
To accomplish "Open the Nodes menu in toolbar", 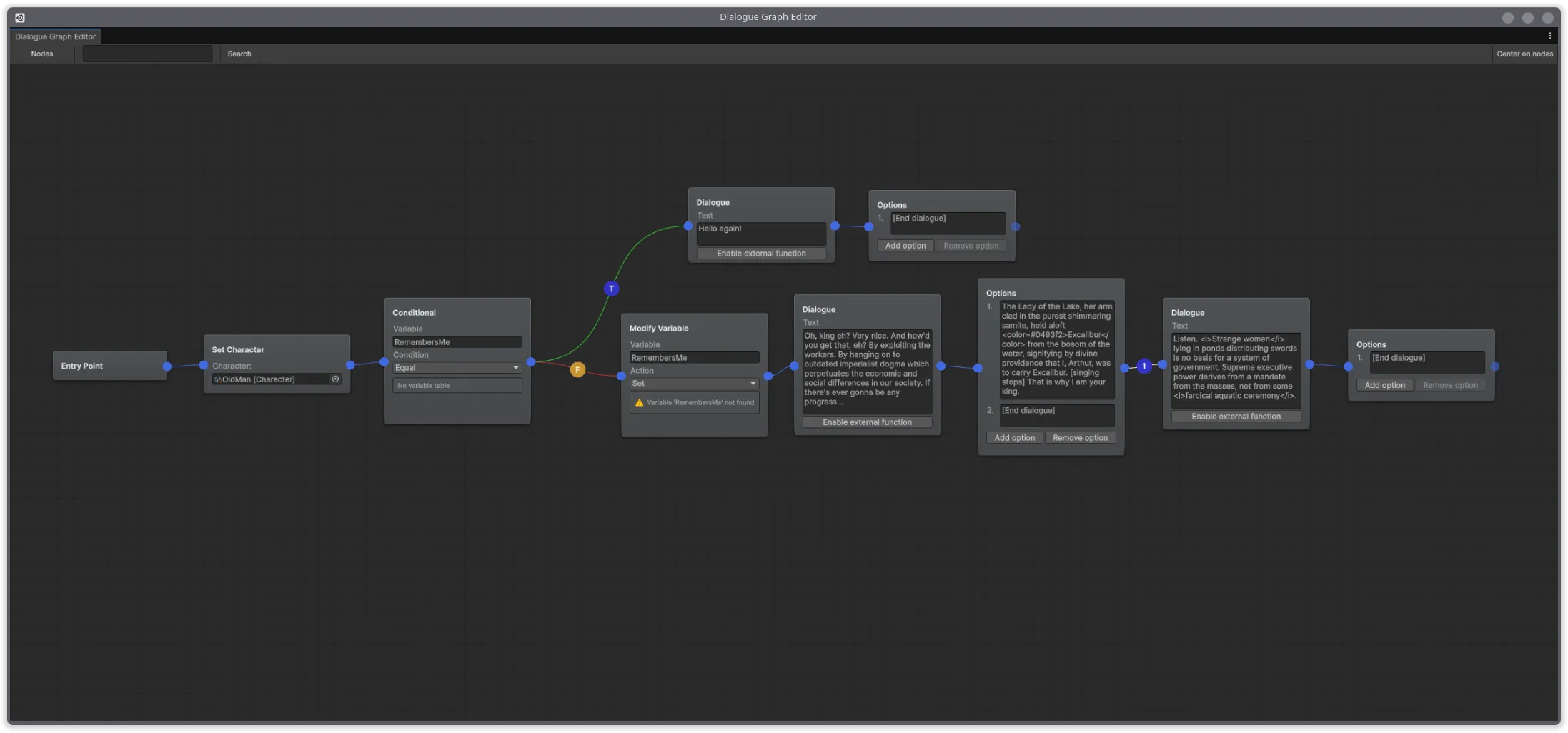I will point(42,54).
